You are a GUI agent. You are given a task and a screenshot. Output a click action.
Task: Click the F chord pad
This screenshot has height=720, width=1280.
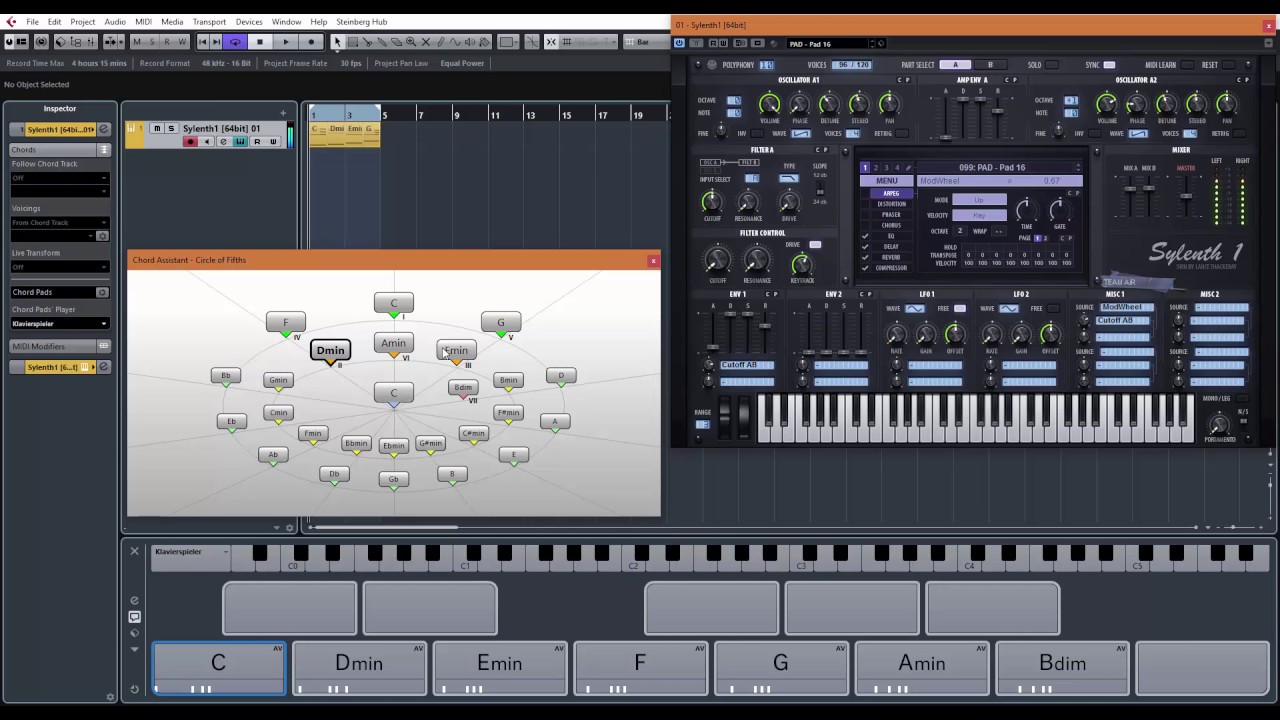click(x=640, y=668)
